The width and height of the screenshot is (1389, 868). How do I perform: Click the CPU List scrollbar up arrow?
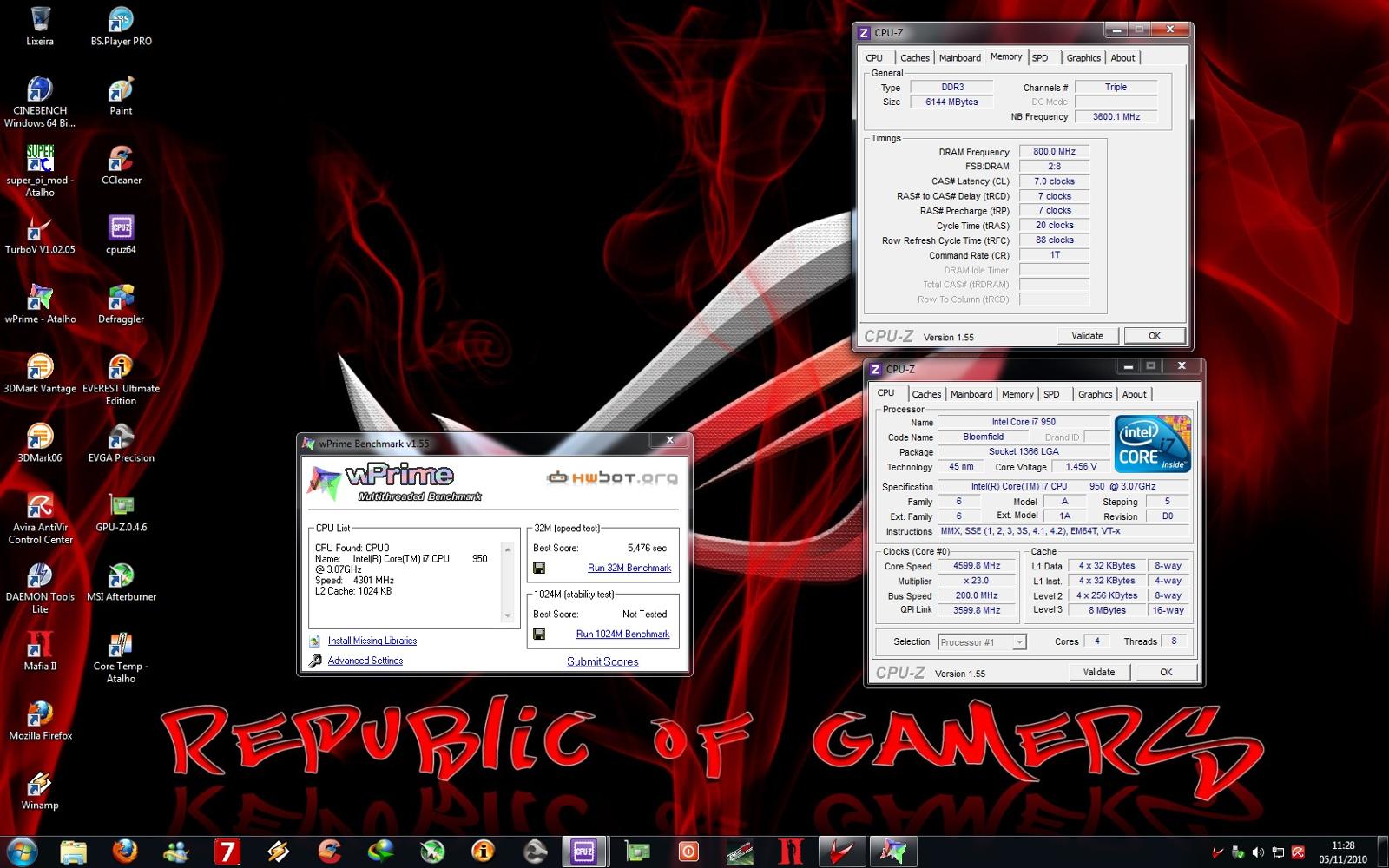[x=508, y=549]
